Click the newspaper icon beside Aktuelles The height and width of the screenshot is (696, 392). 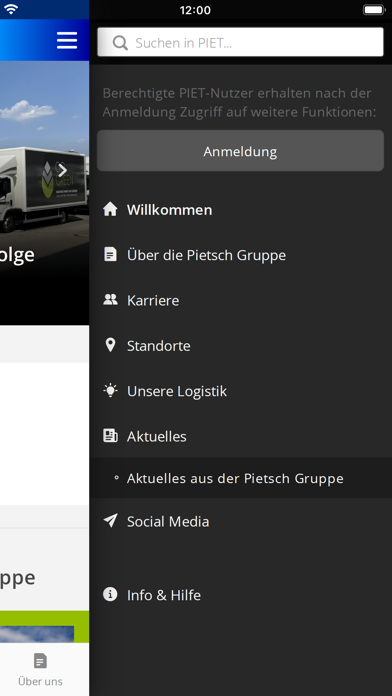(x=110, y=436)
